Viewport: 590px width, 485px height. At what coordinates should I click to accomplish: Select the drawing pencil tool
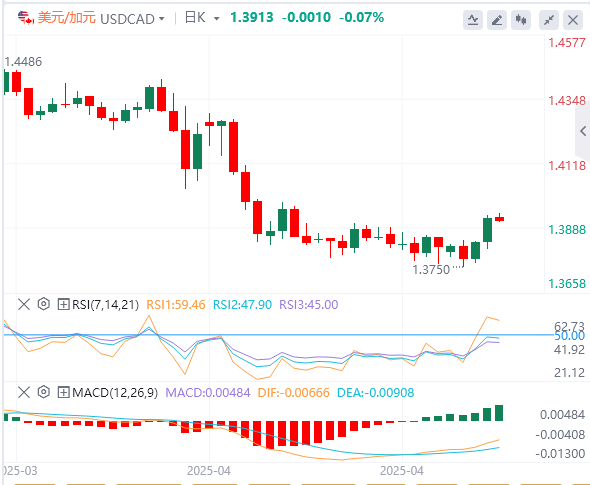[x=497, y=20]
